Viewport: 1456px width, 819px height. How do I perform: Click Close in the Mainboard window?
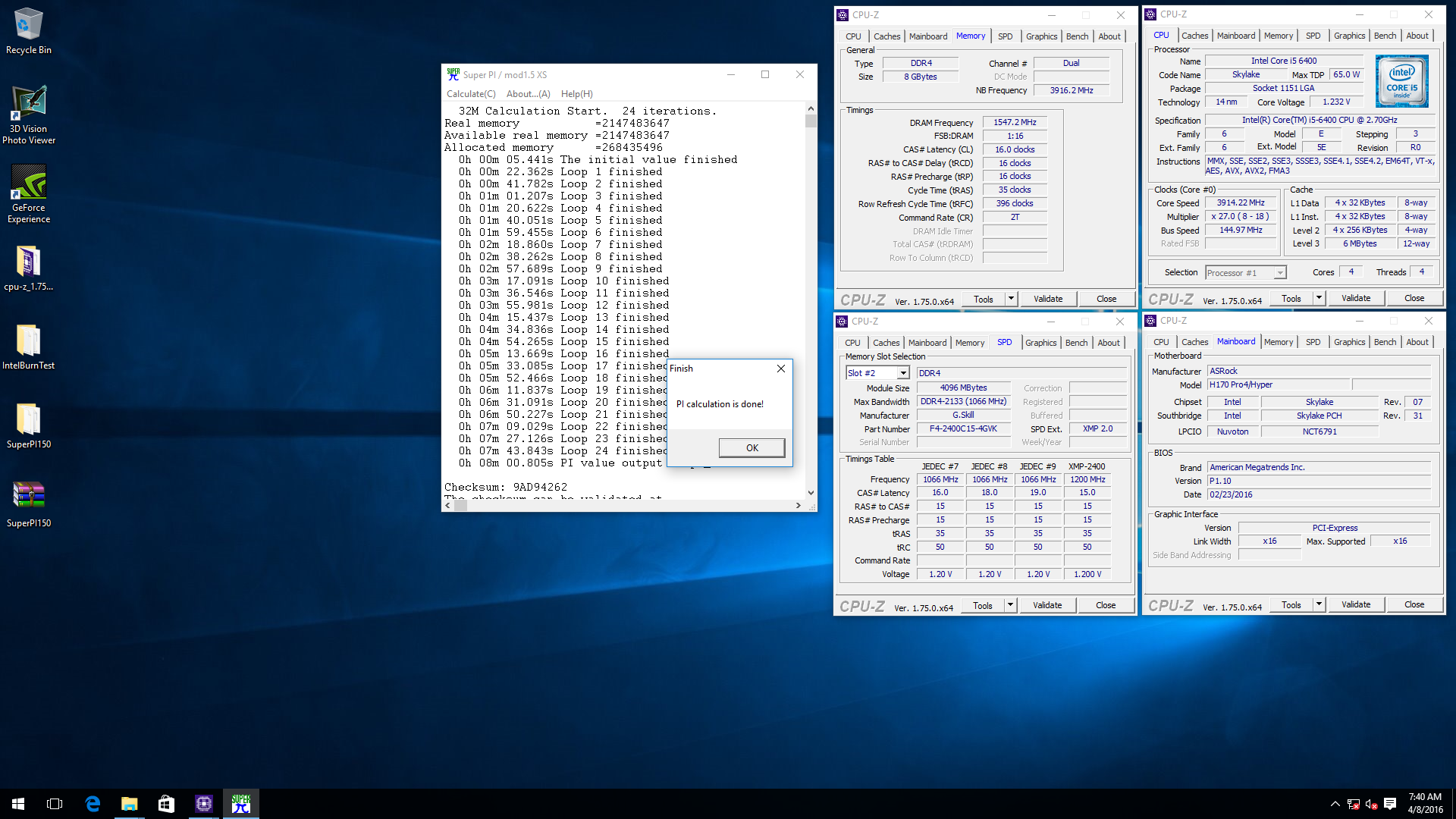coord(1414,604)
